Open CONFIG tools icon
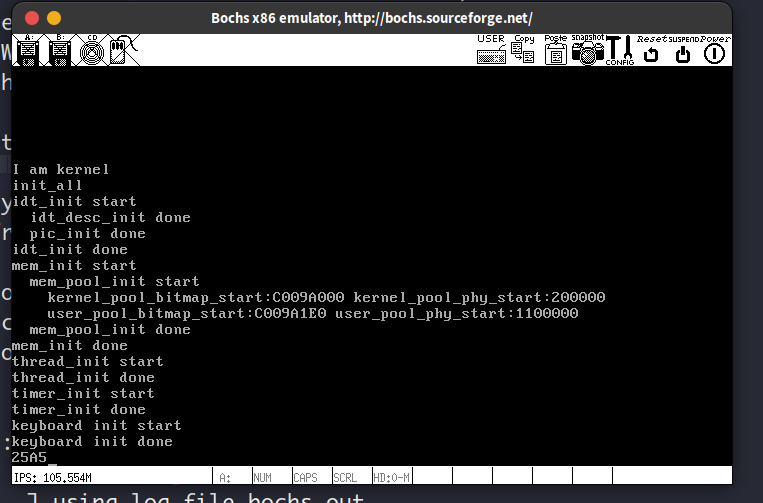Viewport: 763px width, 503px height. (x=619, y=50)
